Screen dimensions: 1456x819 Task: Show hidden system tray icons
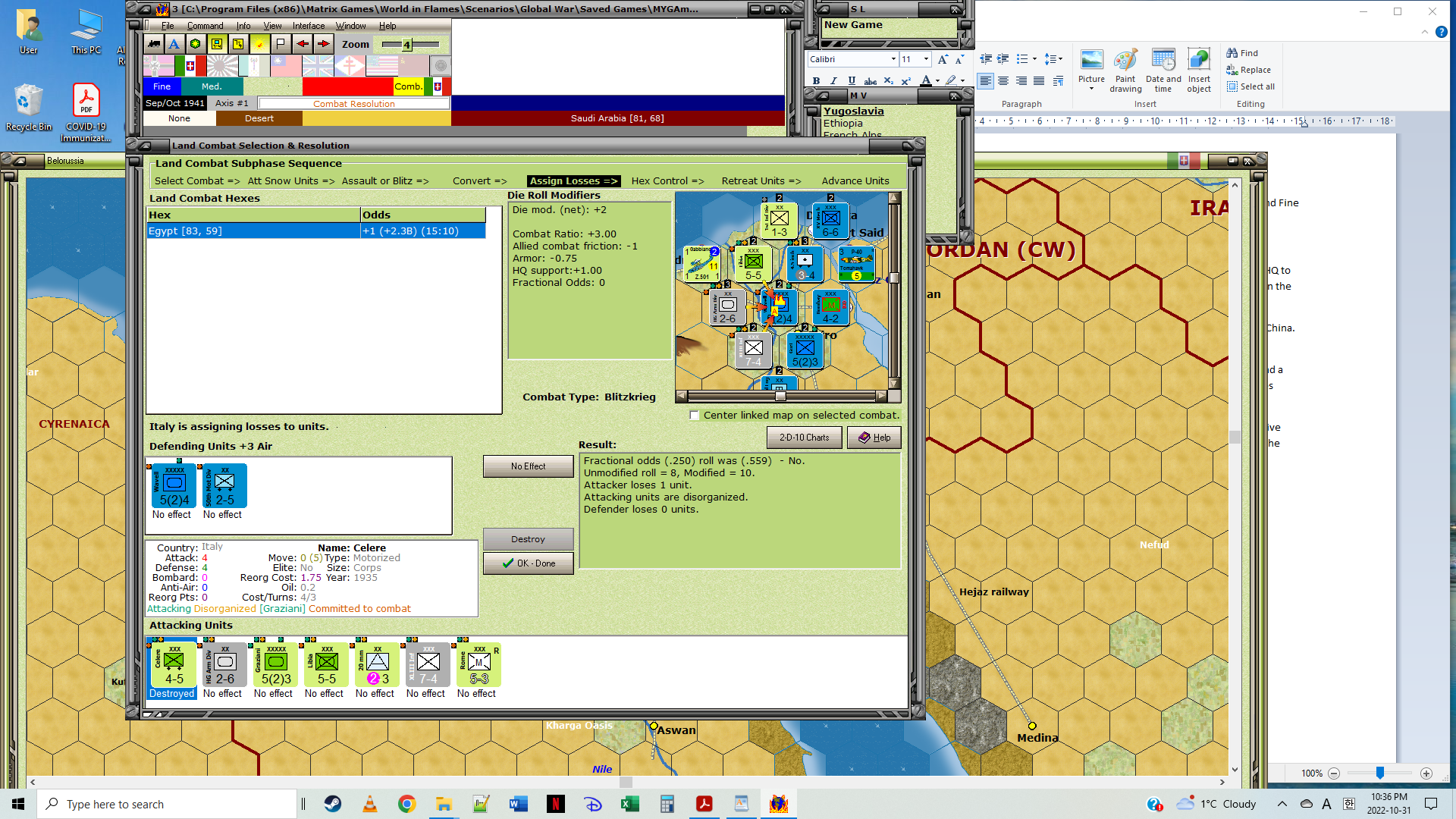coord(1282,804)
